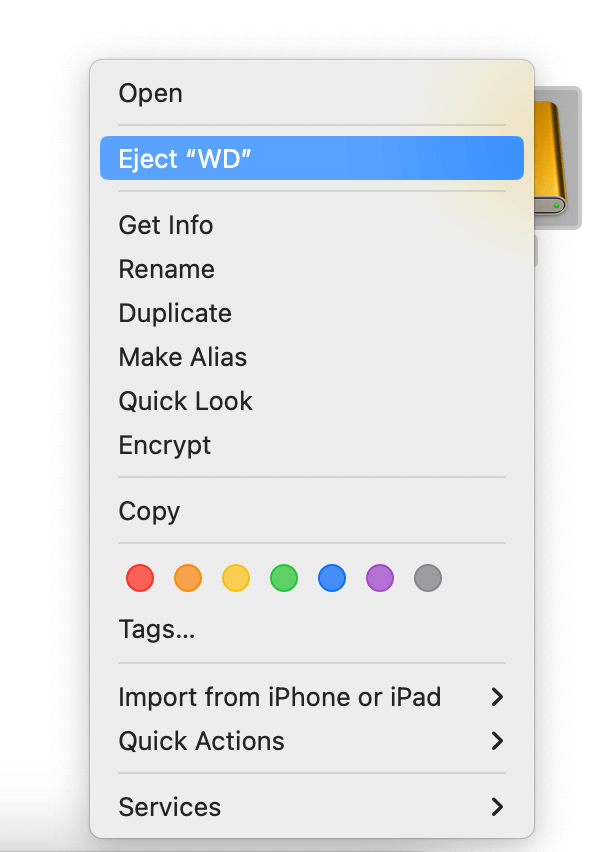Open Quick Look preview
This screenshot has width=592, height=852.
(x=186, y=401)
